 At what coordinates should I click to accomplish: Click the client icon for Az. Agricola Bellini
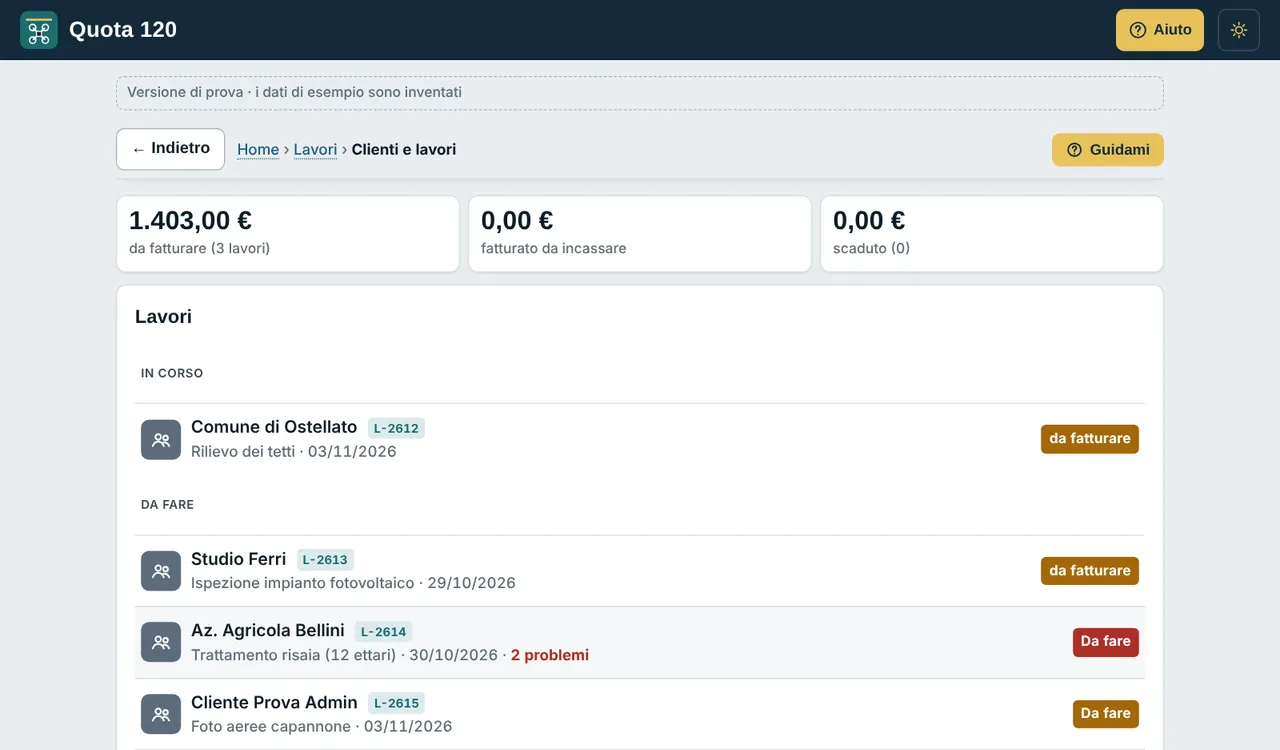point(161,643)
